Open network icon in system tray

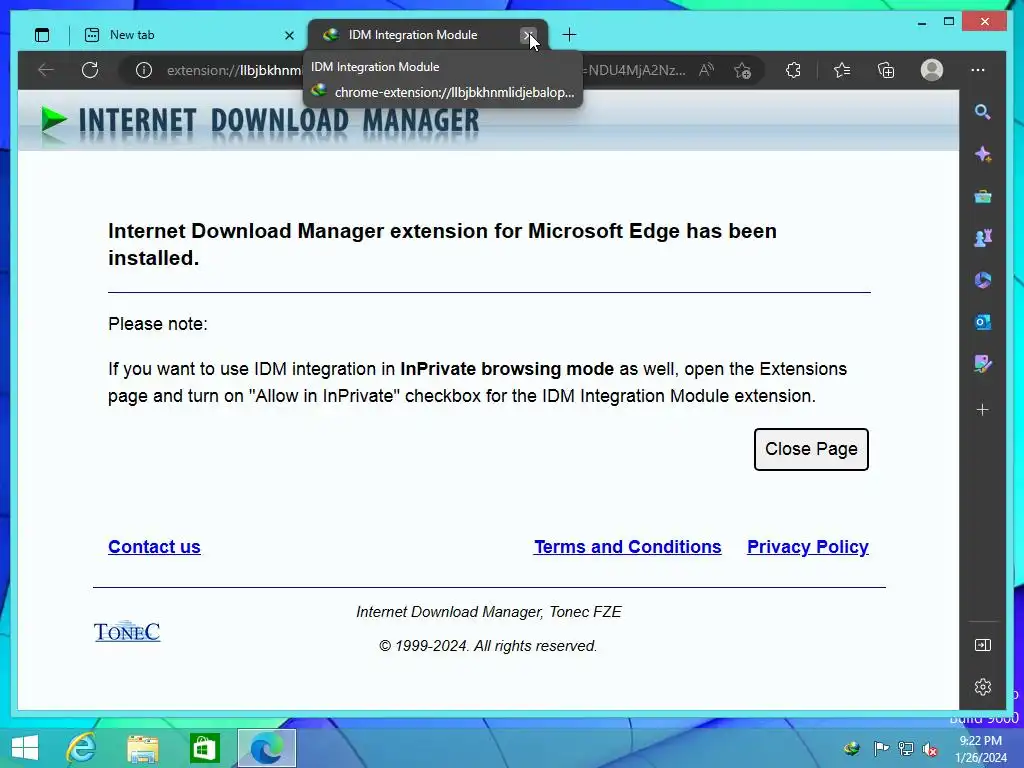point(905,748)
